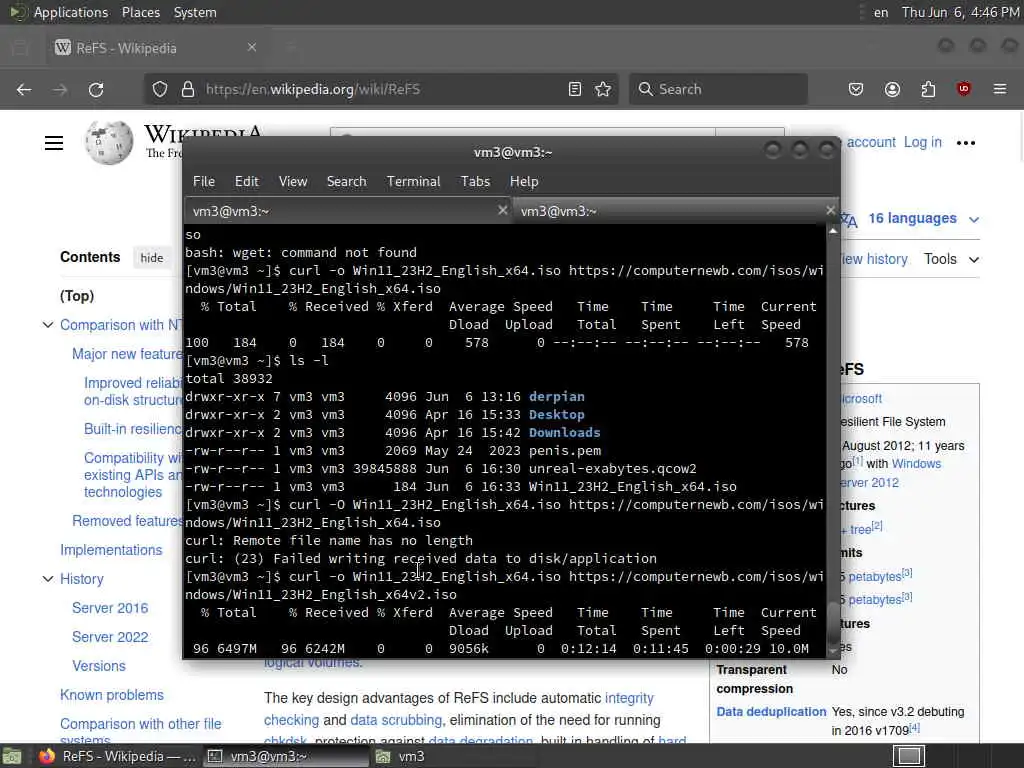The height and width of the screenshot is (768, 1024).
Task: Open extensions puzzle icon
Action: coord(928,89)
